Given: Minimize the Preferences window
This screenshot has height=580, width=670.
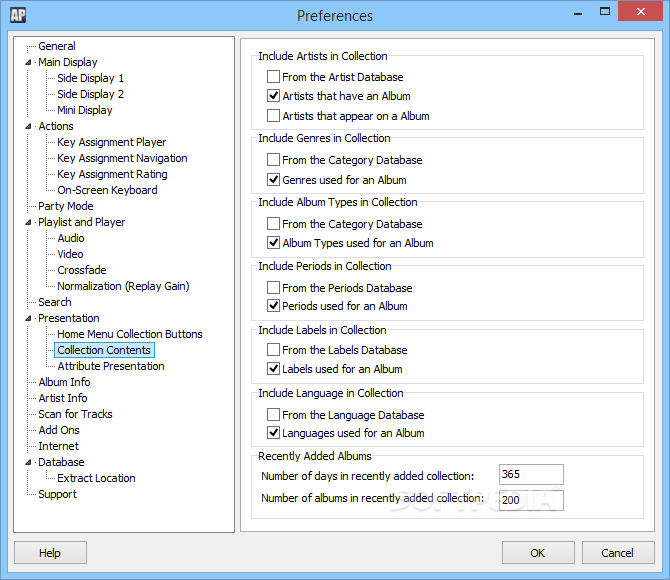Looking at the screenshot, I should 578,13.
